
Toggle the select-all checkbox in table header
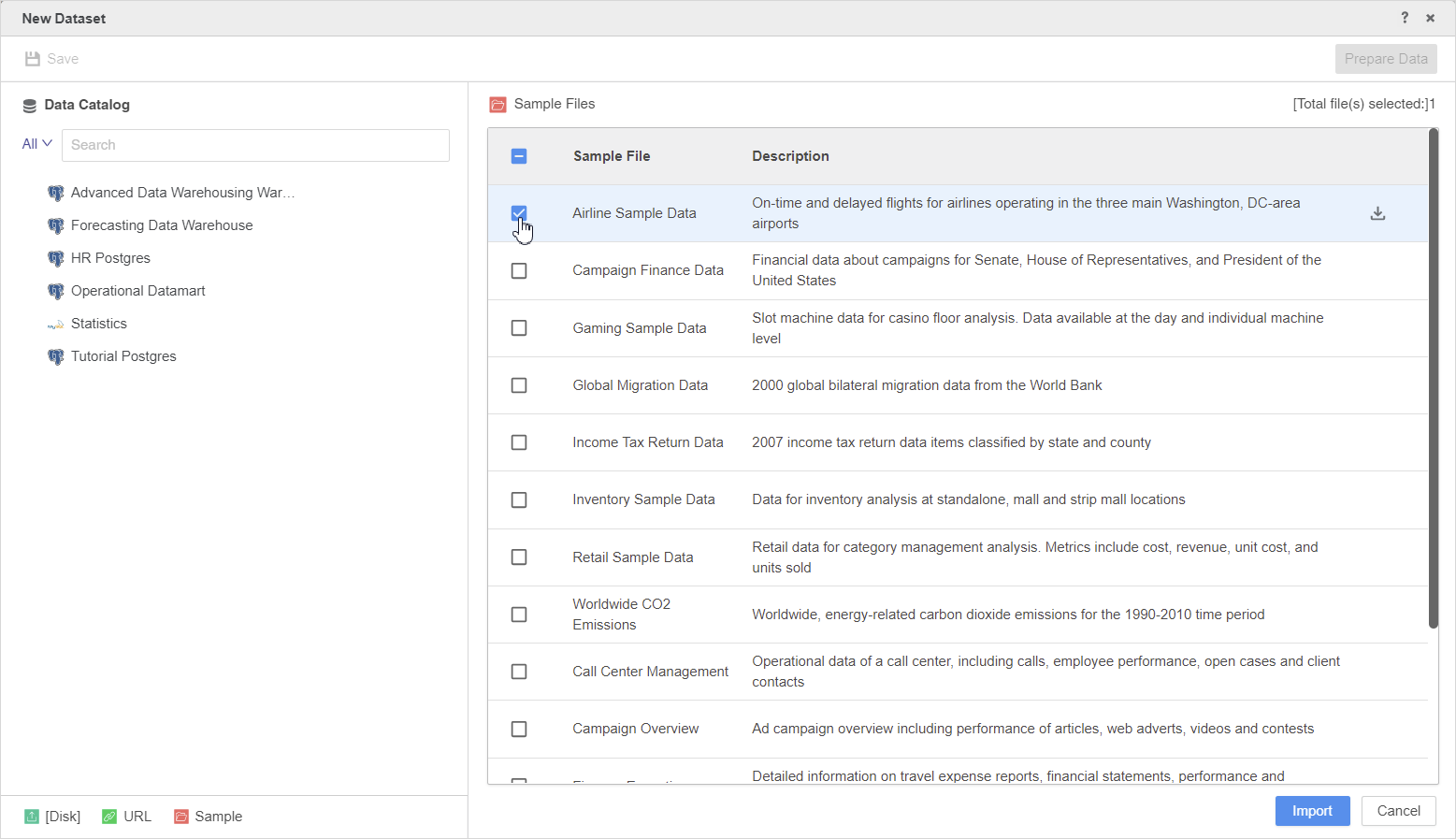pos(519,156)
